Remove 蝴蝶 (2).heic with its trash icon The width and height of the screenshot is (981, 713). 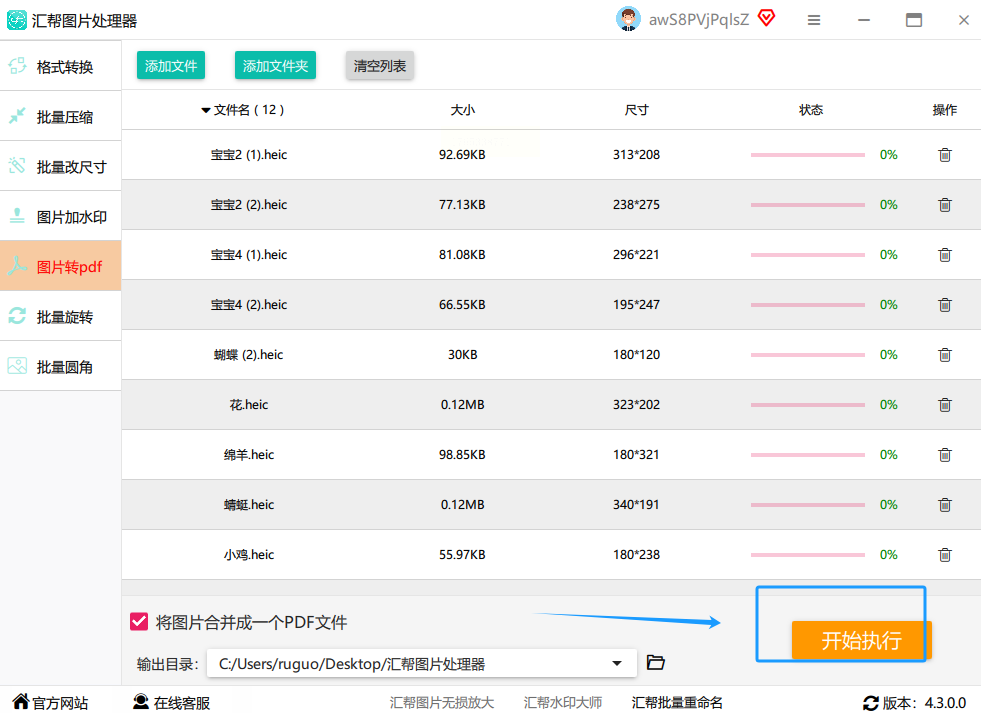click(x=944, y=355)
